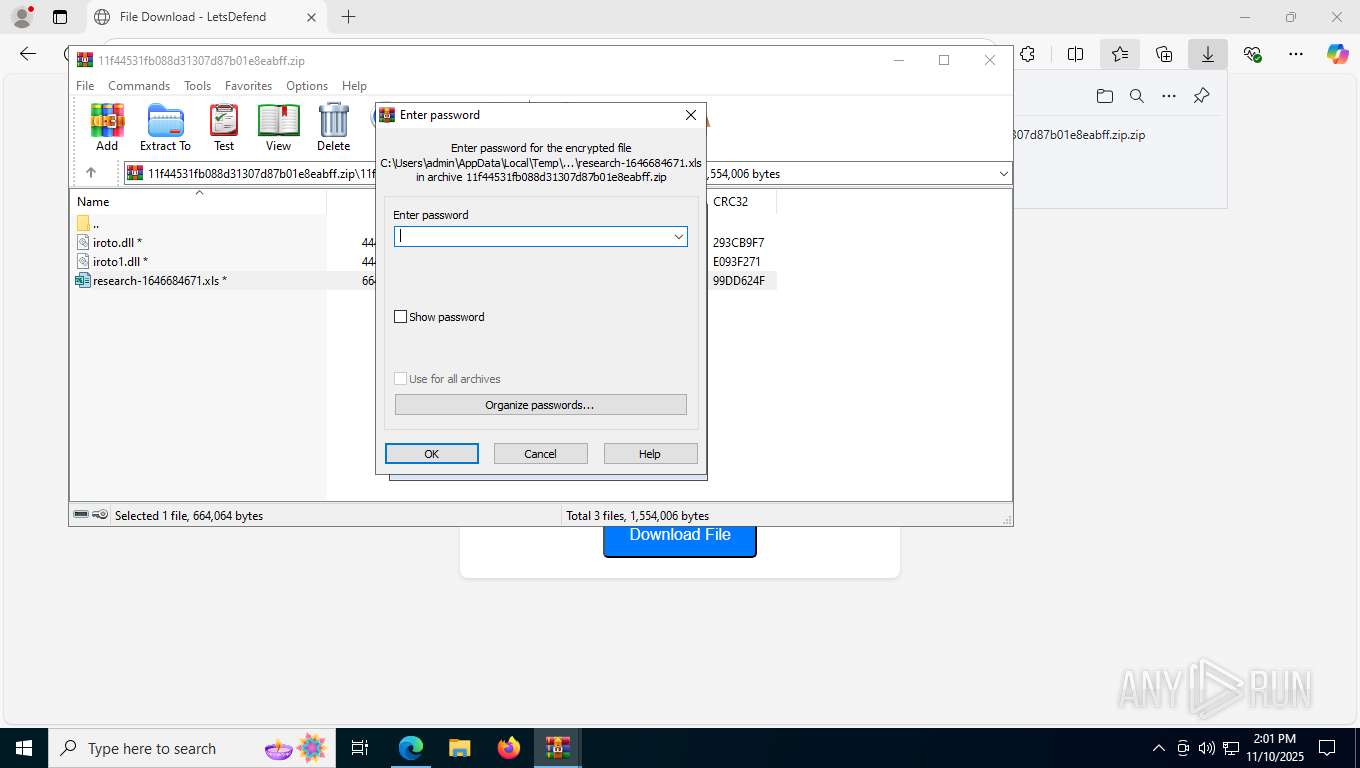Open more options in downloads panel
Image resolution: width=1360 pixels, height=768 pixels.
click(1169, 96)
